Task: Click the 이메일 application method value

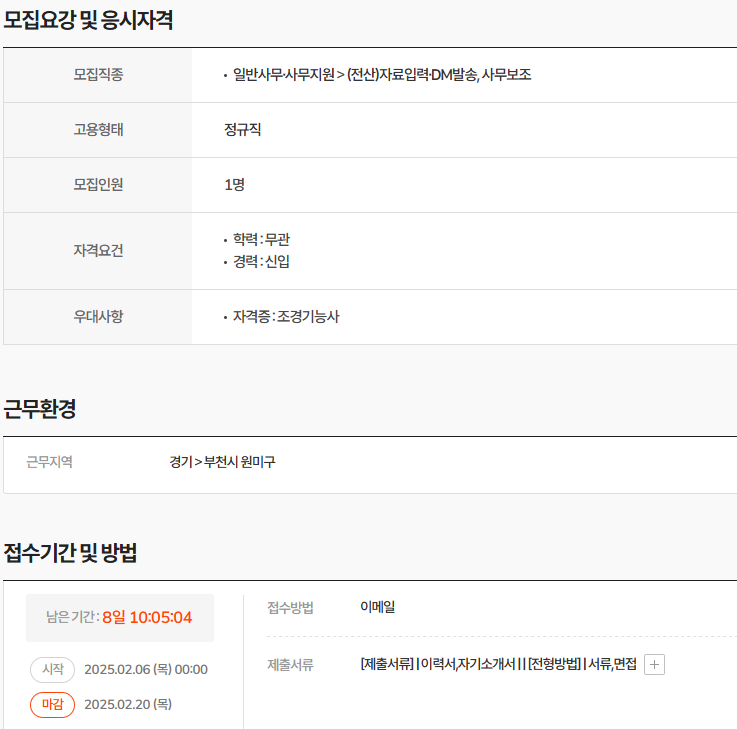Action: tap(377, 607)
